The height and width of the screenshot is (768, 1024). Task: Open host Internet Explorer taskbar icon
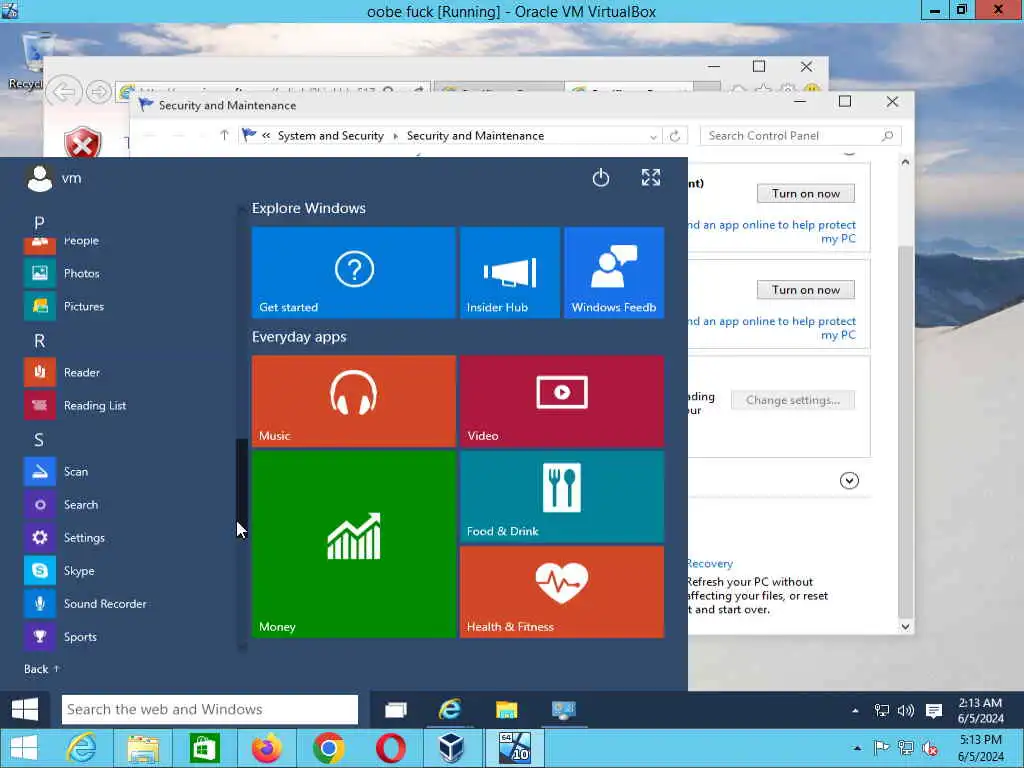click(82, 748)
